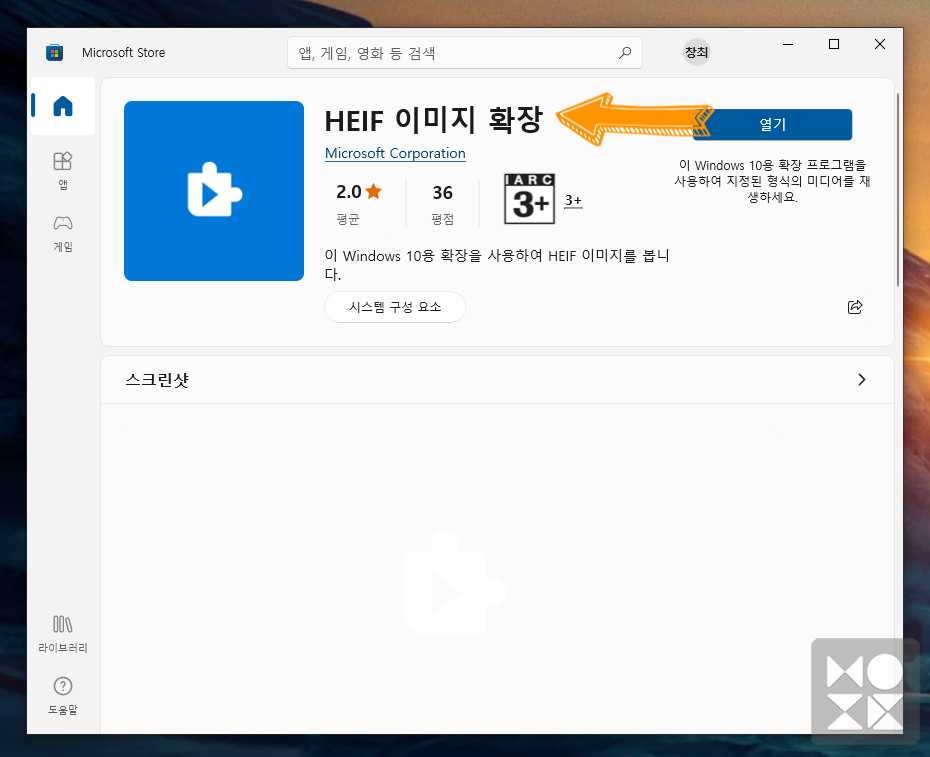Open the 게임 (Games) section

tap(63, 233)
